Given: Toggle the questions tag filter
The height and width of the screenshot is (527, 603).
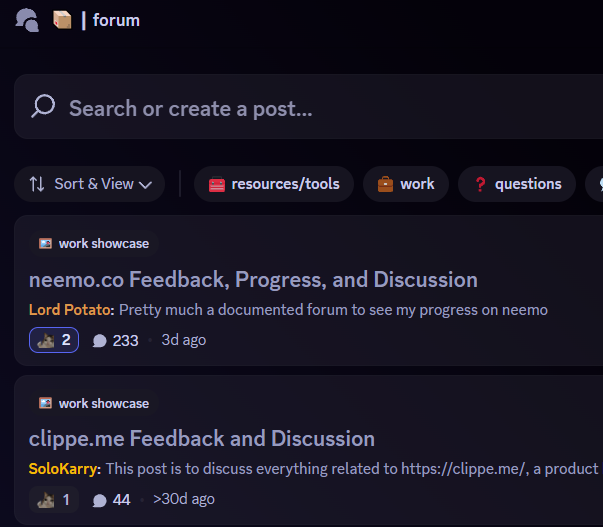Looking at the screenshot, I should click(x=517, y=184).
